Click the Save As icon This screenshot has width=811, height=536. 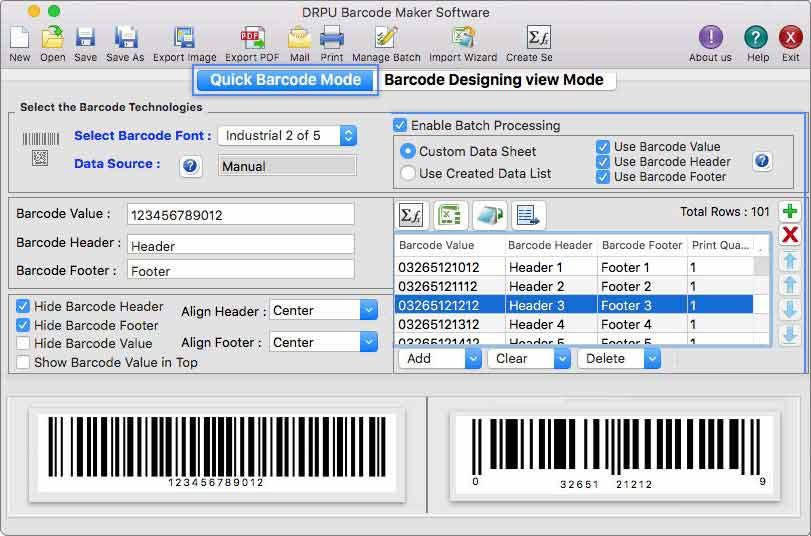click(125, 37)
